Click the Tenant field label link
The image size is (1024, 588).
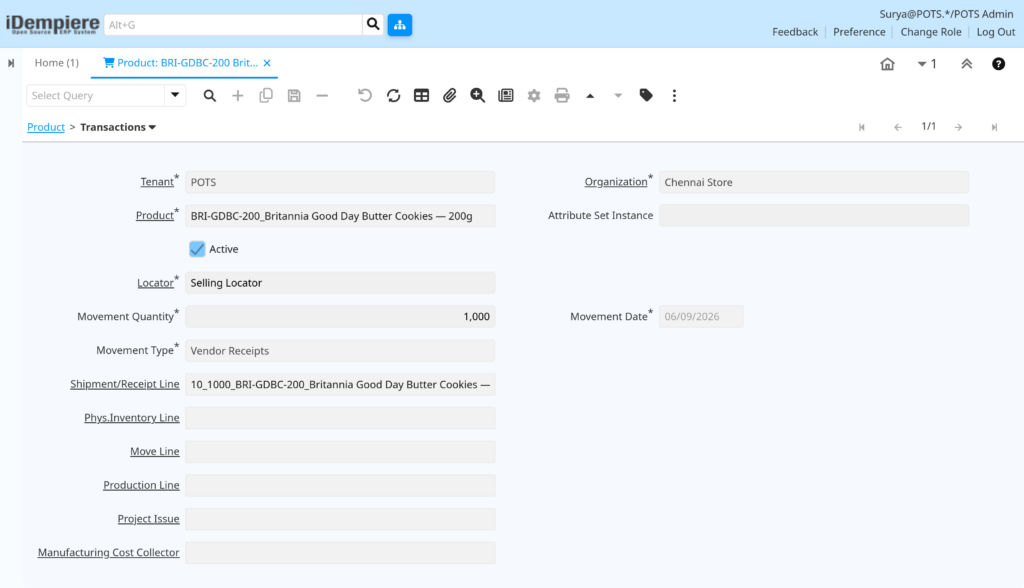click(x=157, y=182)
